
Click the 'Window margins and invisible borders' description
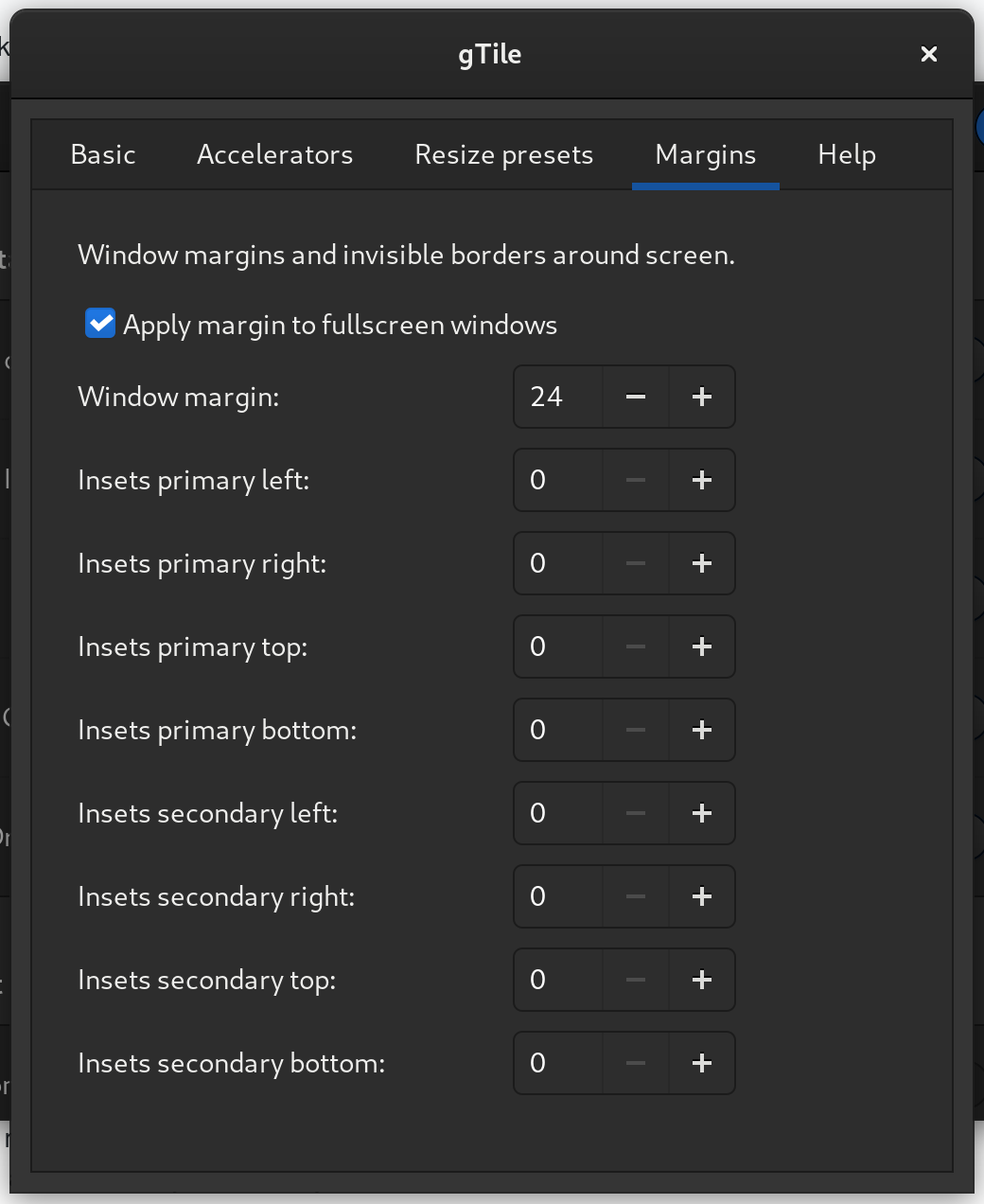406,256
